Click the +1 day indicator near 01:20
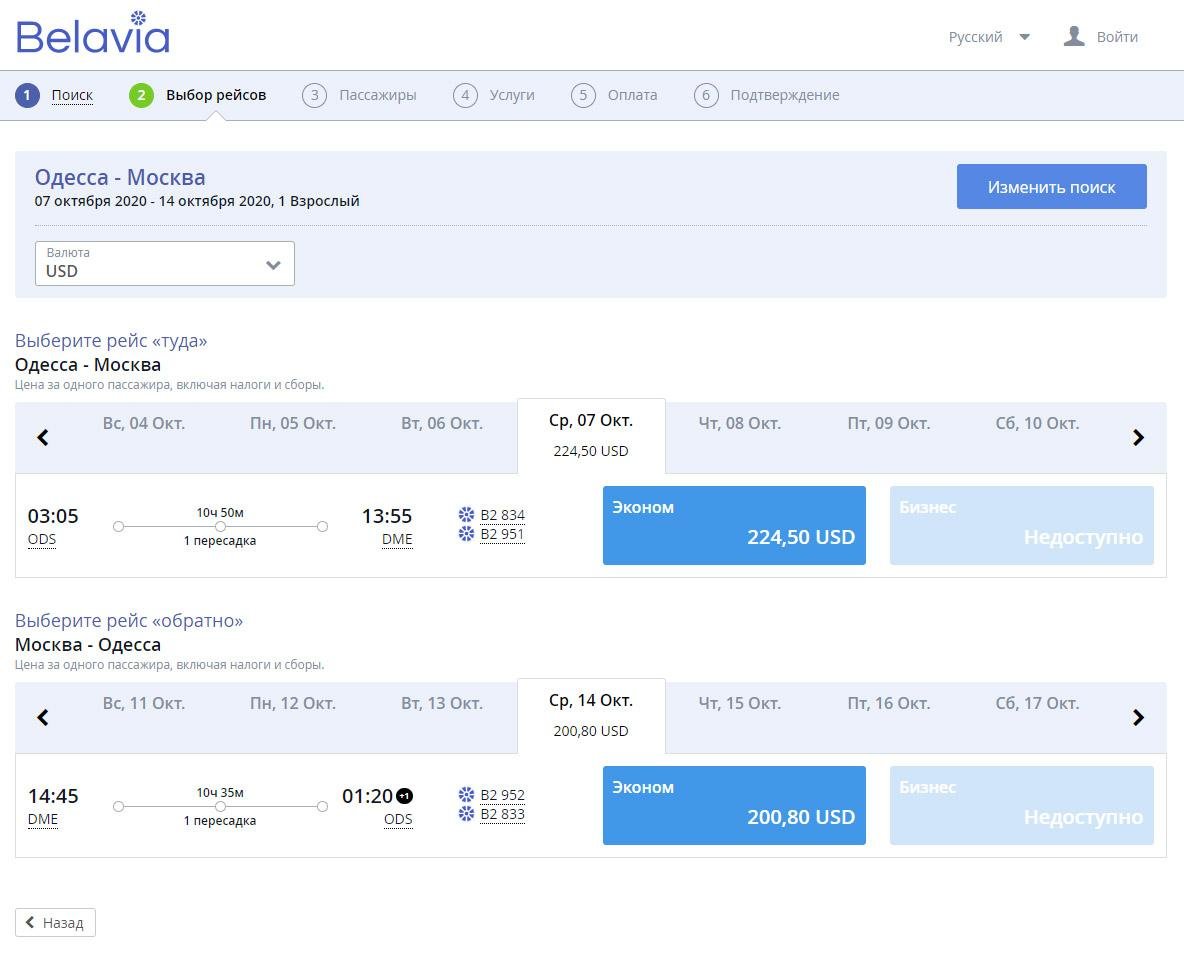Viewport: 1184px width, 953px height. (x=405, y=796)
